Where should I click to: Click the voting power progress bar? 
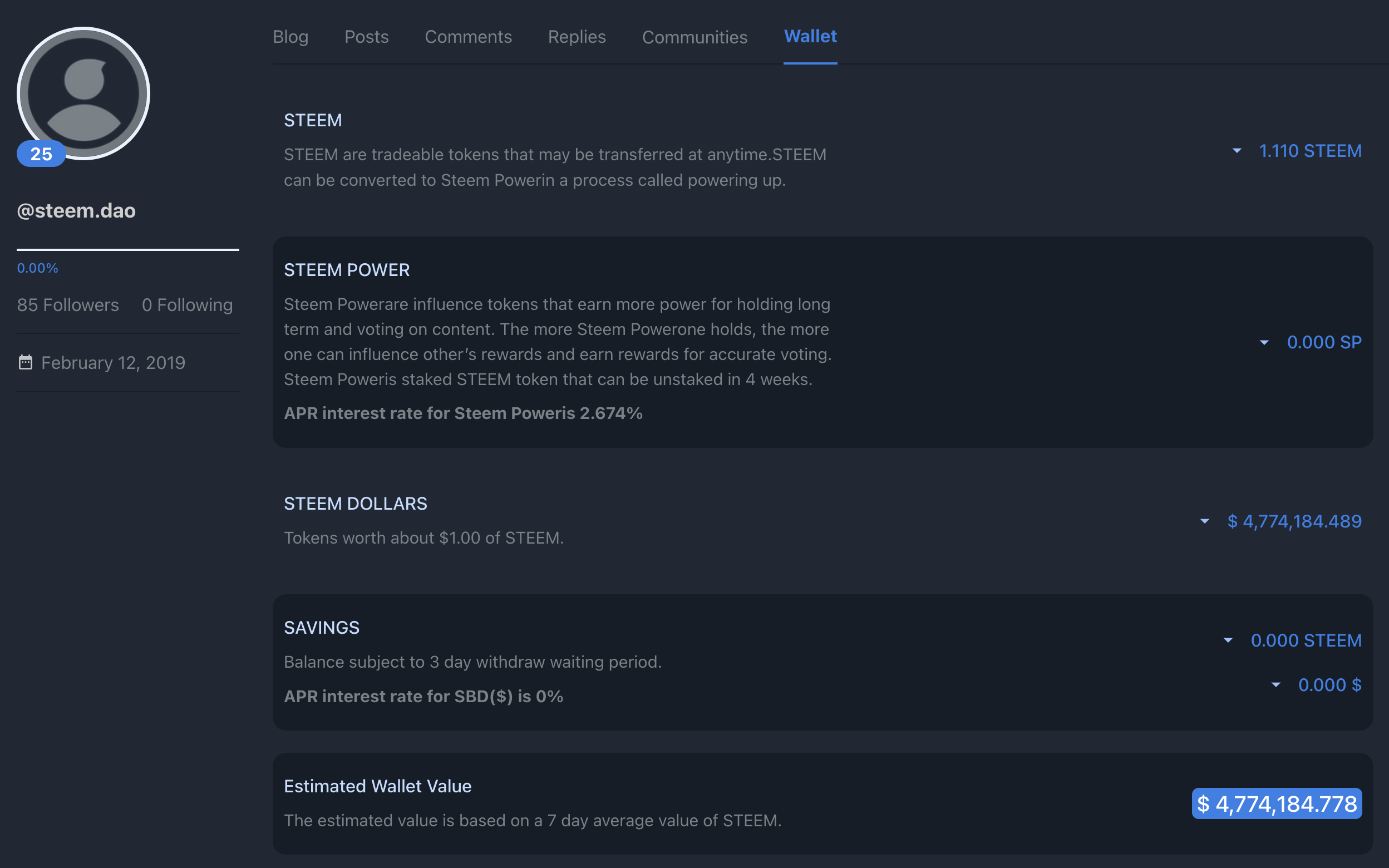(x=127, y=250)
